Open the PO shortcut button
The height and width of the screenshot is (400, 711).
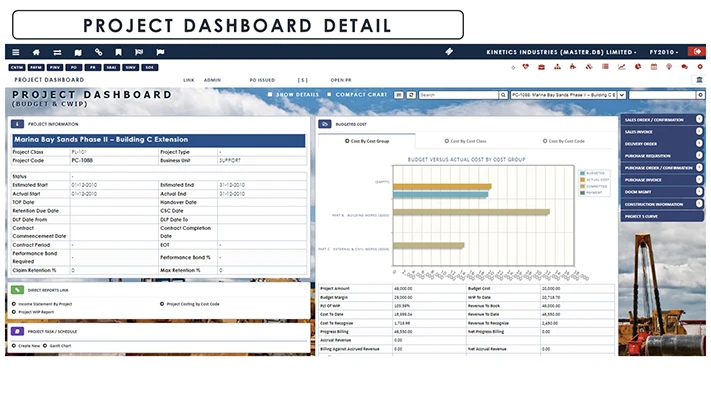tap(72, 67)
